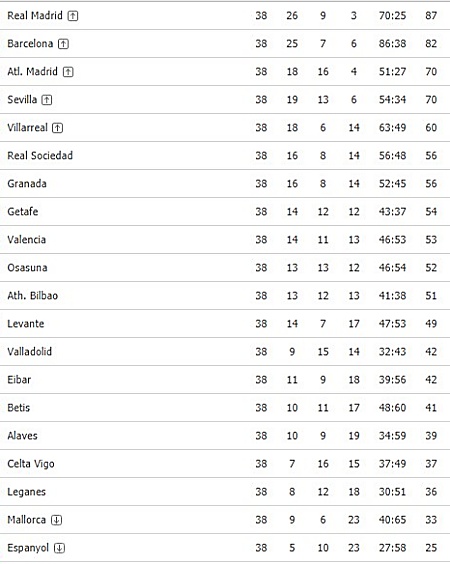Open the Betis team link

pos(18,408)
